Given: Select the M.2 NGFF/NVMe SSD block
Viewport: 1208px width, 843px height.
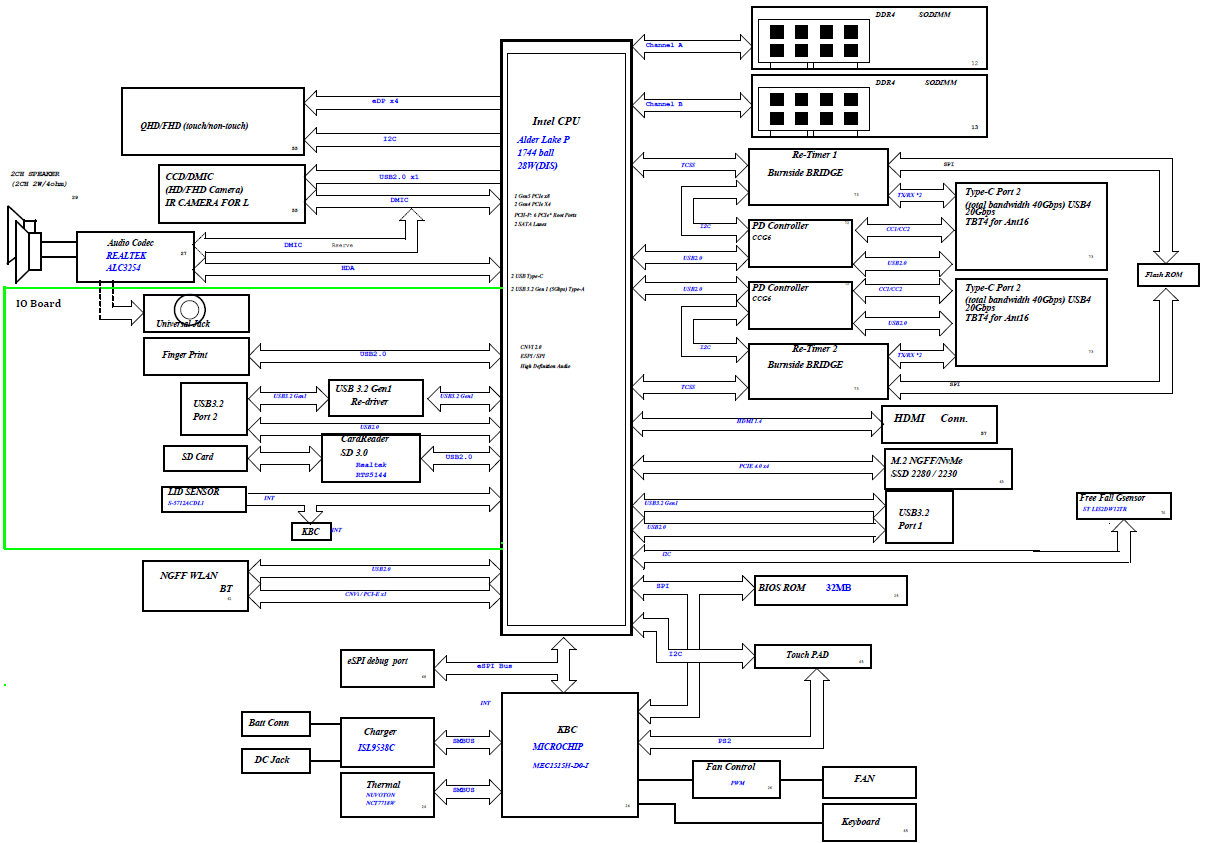Looking at the screenshot, I should pyautogui.click(x=948, y=468).
